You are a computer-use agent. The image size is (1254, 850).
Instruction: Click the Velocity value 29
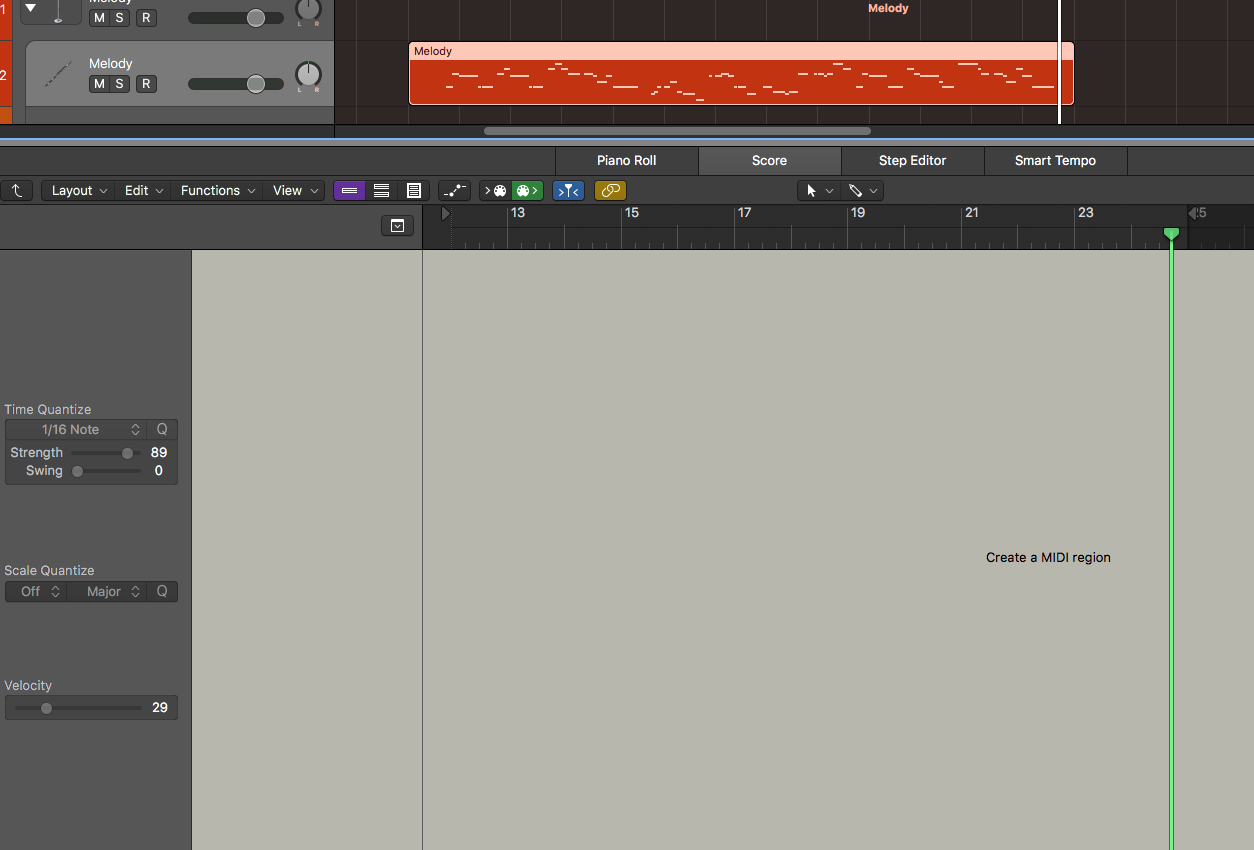160,708
